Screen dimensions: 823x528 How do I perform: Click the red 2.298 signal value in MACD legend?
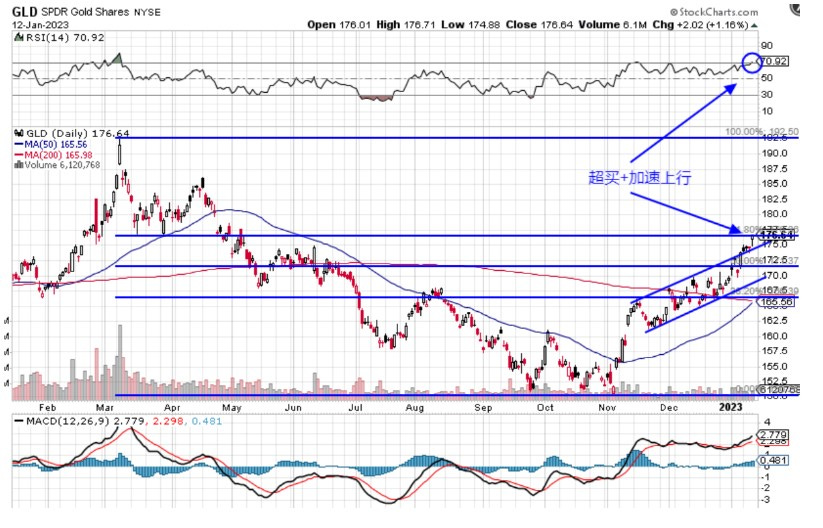(167, 421)
